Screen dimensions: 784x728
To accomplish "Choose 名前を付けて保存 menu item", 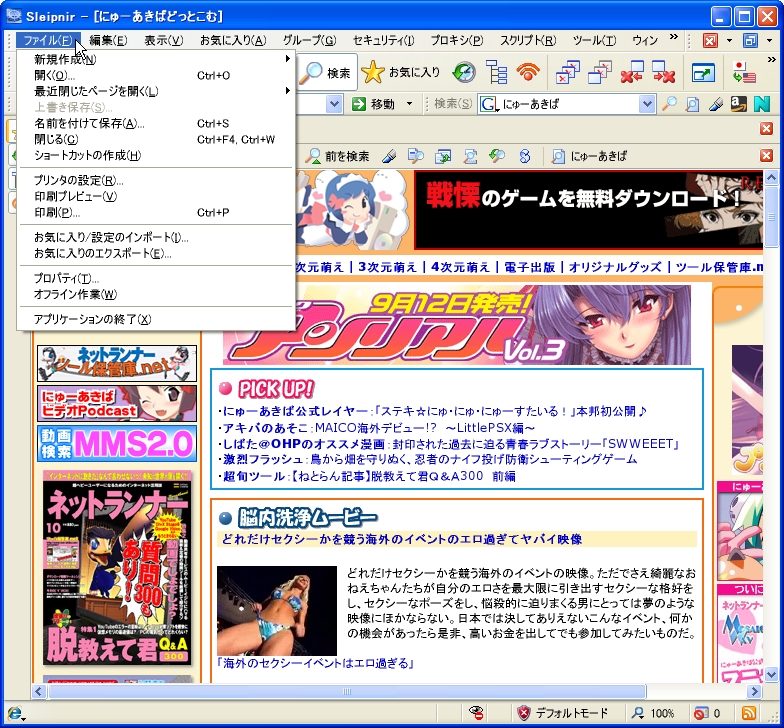I will (x=156, y=123).
